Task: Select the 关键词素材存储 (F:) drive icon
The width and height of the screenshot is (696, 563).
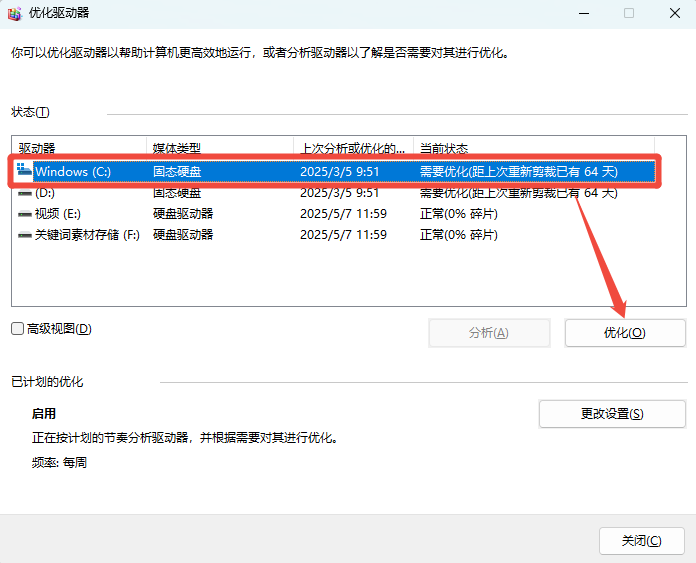Action: [x=24, y=235]
